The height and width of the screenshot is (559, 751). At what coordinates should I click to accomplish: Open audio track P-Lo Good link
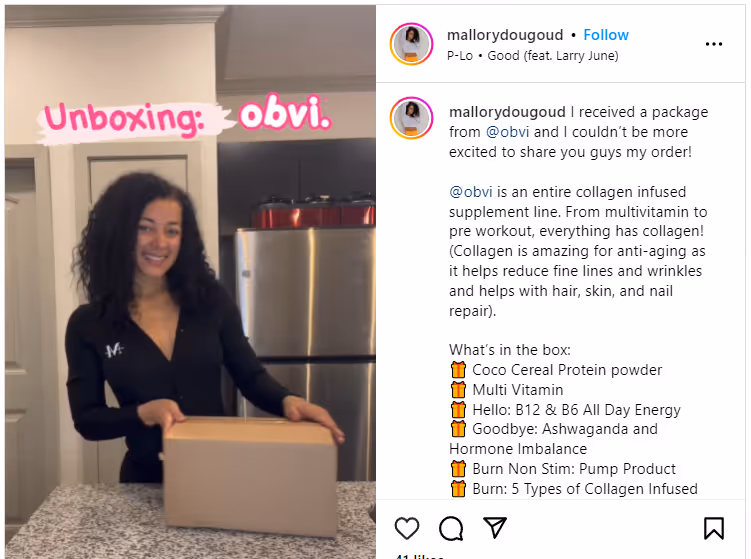[x=533, y=56]
